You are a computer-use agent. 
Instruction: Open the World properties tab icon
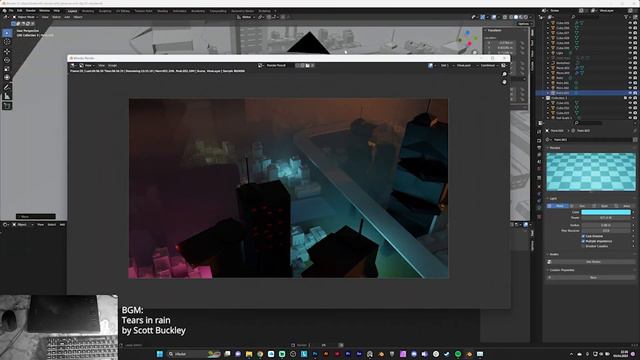(539, 169)
